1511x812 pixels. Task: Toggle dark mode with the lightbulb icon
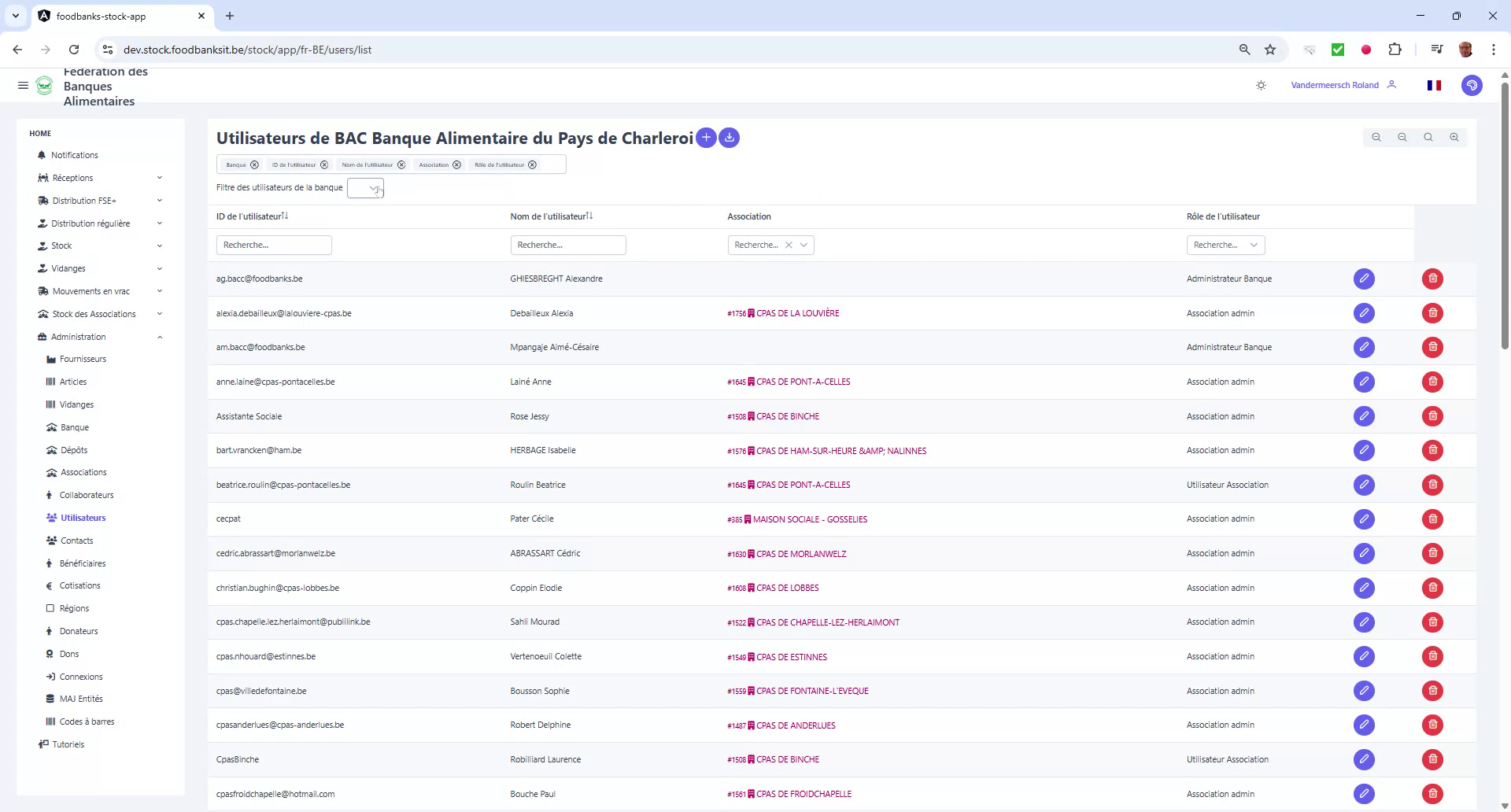pyautogui.click(x=1261, y=85)
